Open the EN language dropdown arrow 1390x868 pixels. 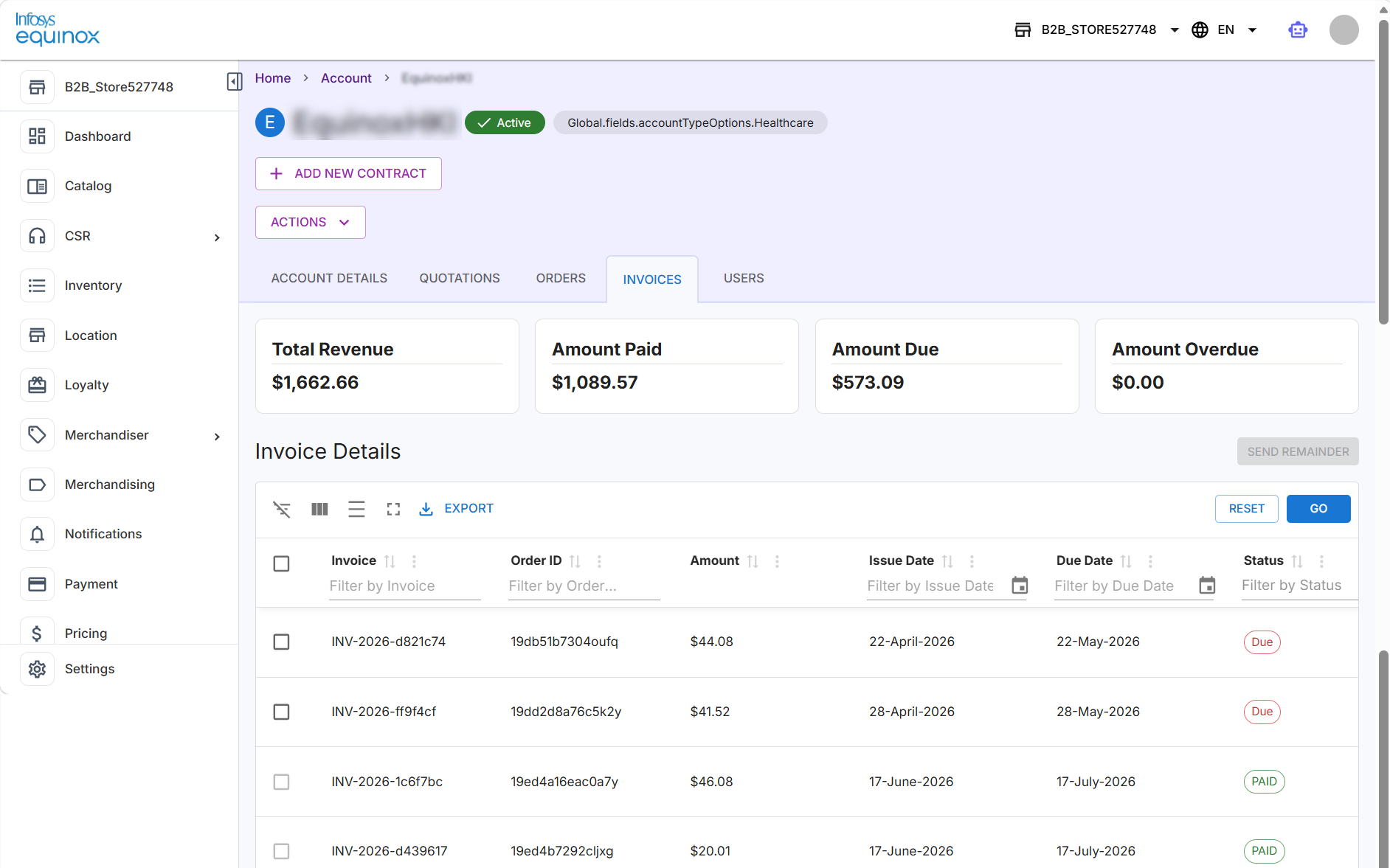point(1252,30)
